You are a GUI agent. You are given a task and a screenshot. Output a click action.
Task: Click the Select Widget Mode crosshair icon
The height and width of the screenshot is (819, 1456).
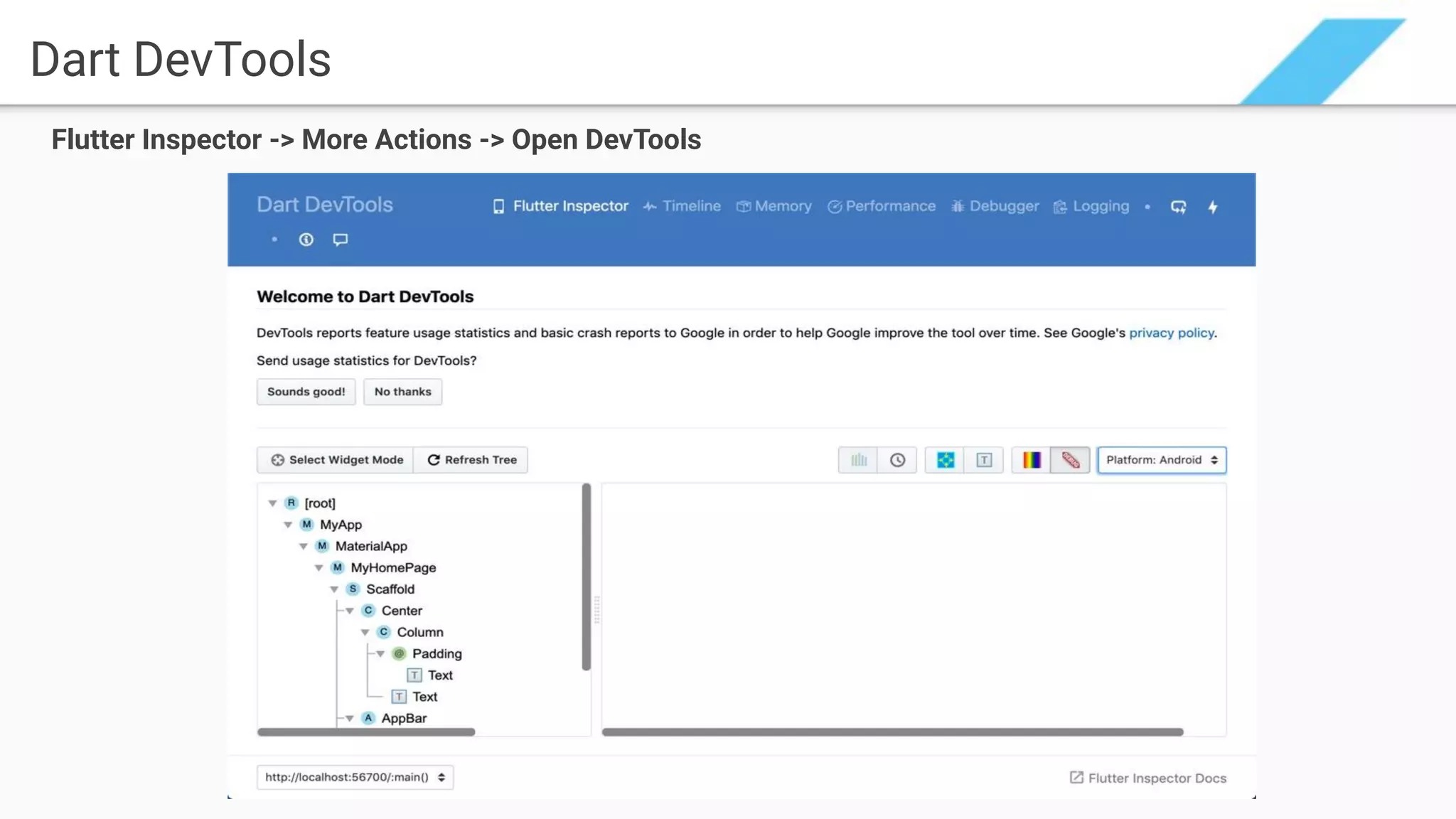[x=278, y=460]
